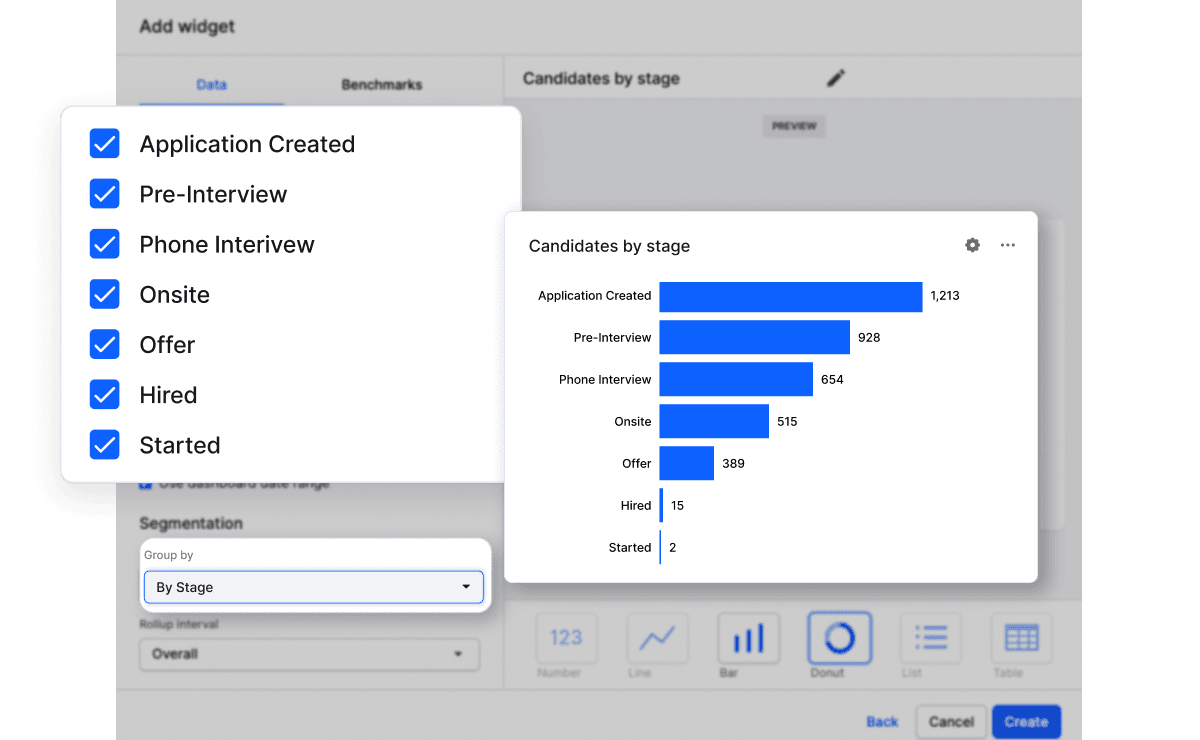Image resolution: width=1200 pixels, height=740 pixels.
Task: Open the three-dot more options menu
Action: [x=1007, y=245]
